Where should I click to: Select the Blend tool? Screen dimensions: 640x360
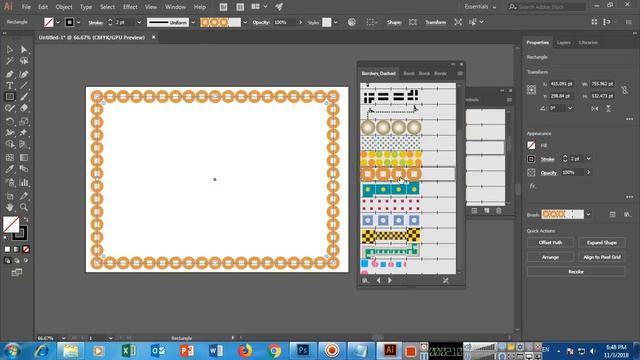24,169
